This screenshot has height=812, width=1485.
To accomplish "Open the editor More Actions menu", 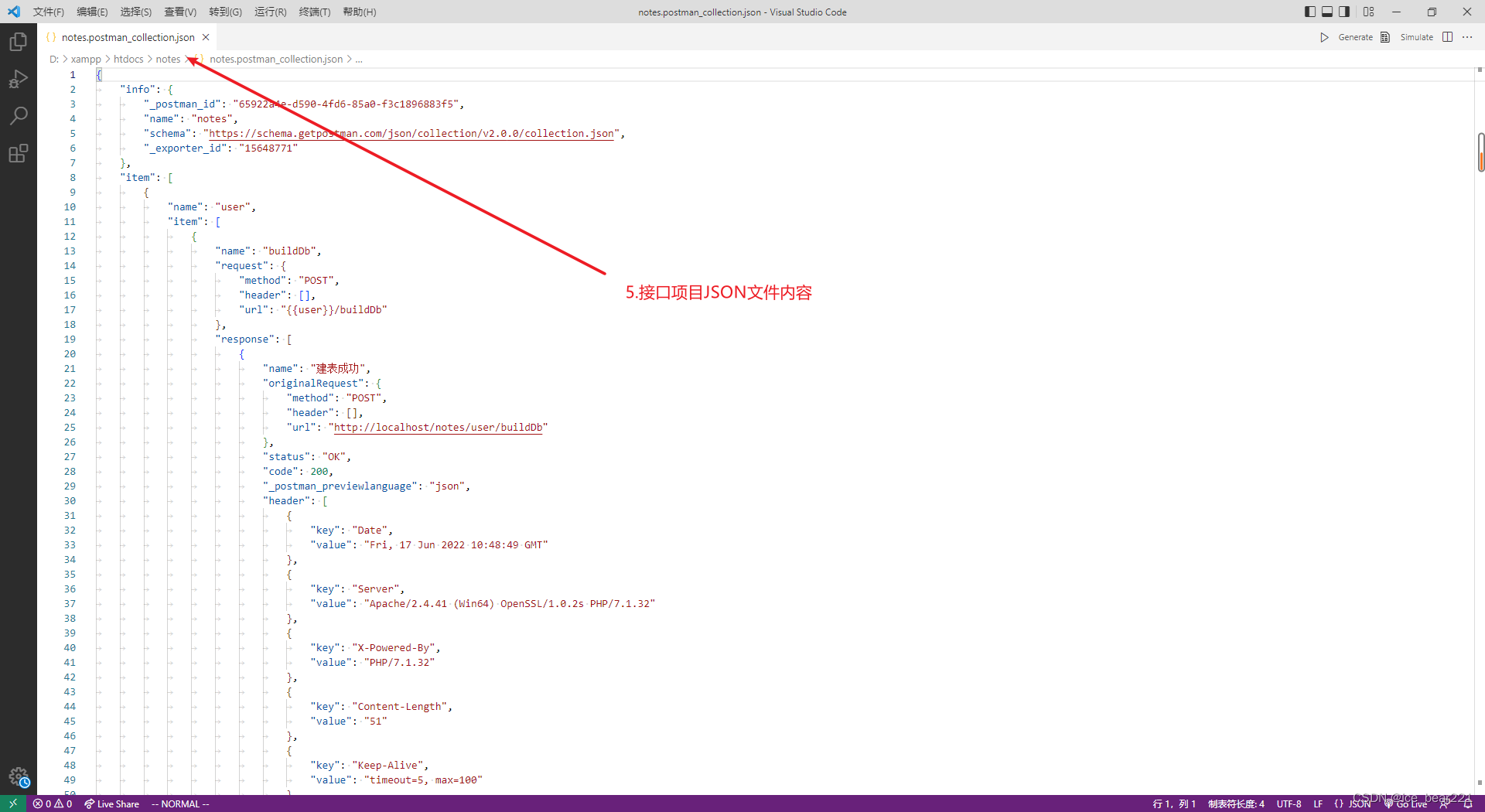I will point(1467,37).
